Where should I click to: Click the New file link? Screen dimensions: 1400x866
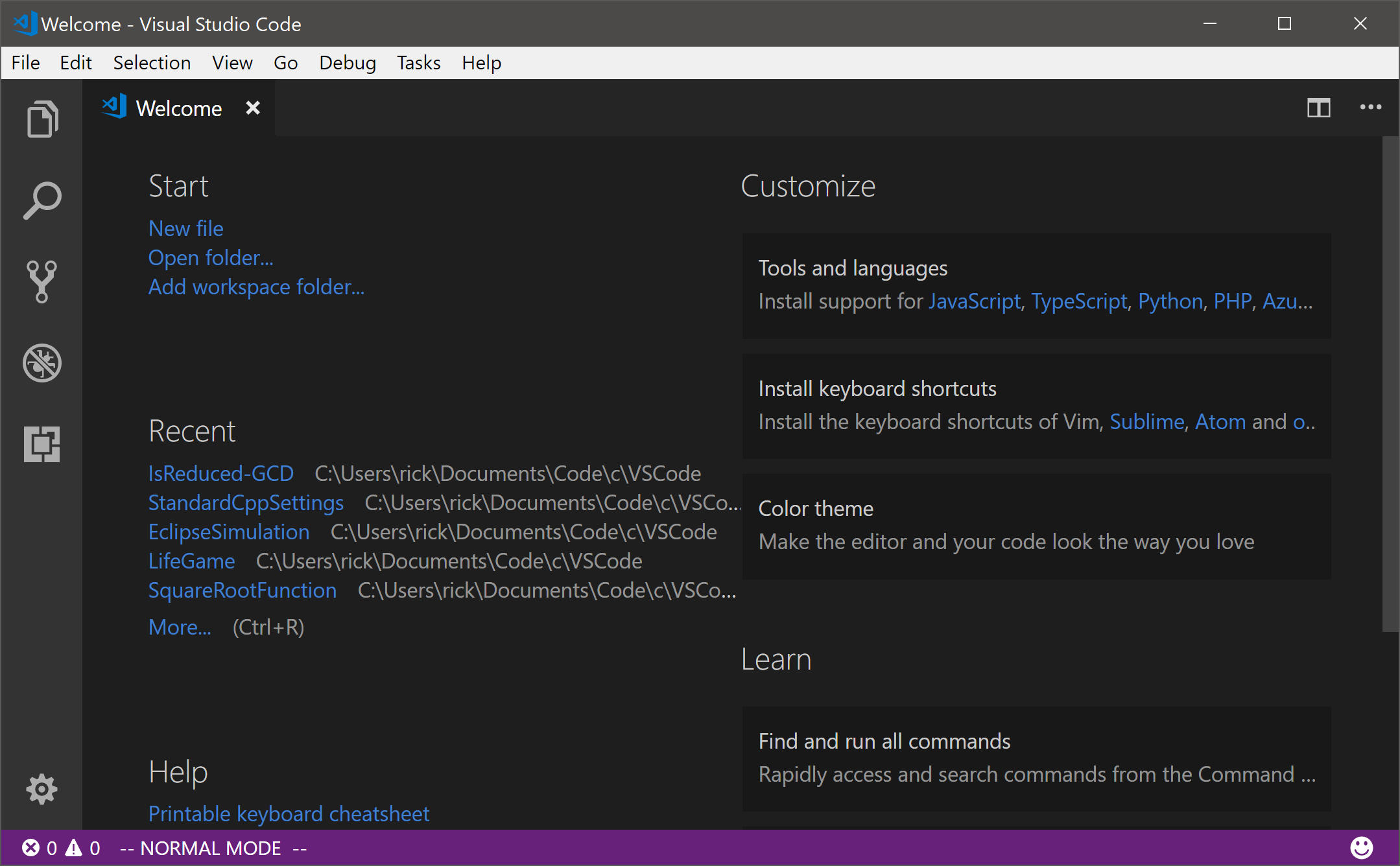pyautogui.click(x=186, y=228)
